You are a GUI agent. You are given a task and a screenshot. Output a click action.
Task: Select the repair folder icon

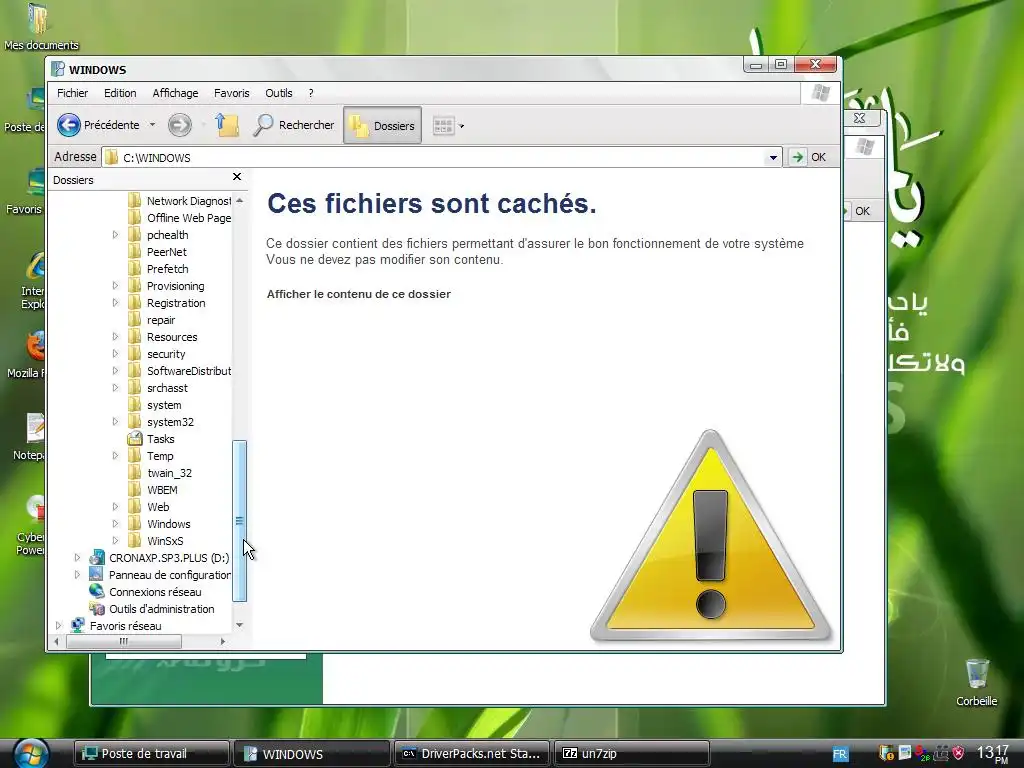(x=135, y=319)
